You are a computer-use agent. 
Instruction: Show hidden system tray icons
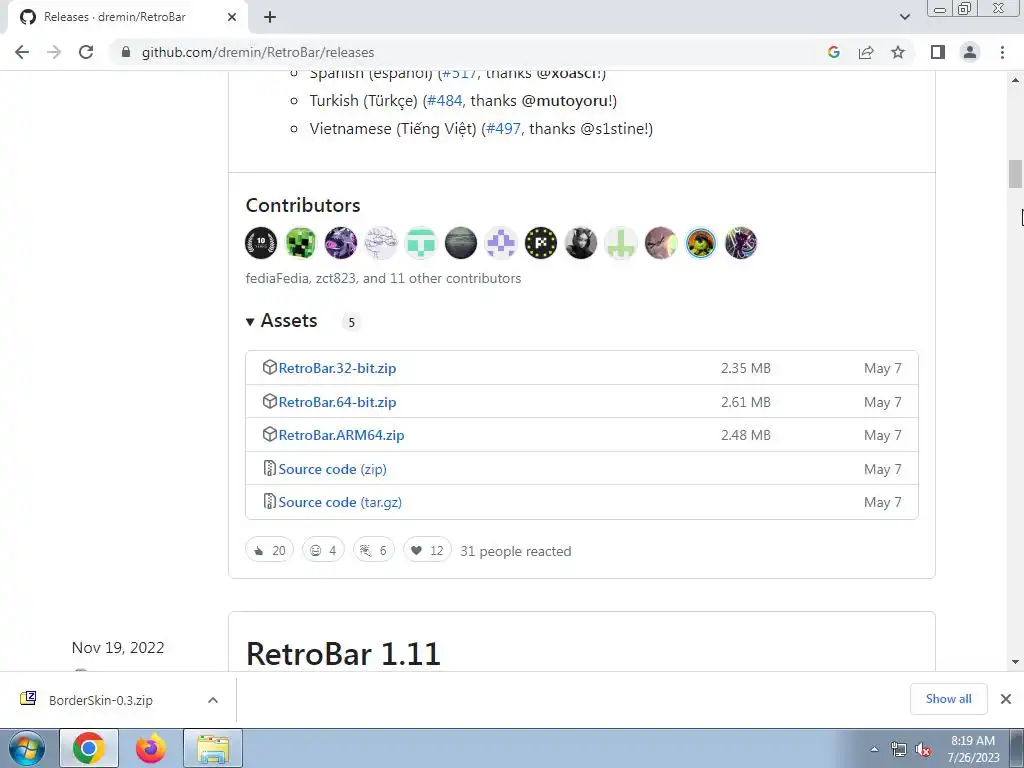click(x=874, y=749)
